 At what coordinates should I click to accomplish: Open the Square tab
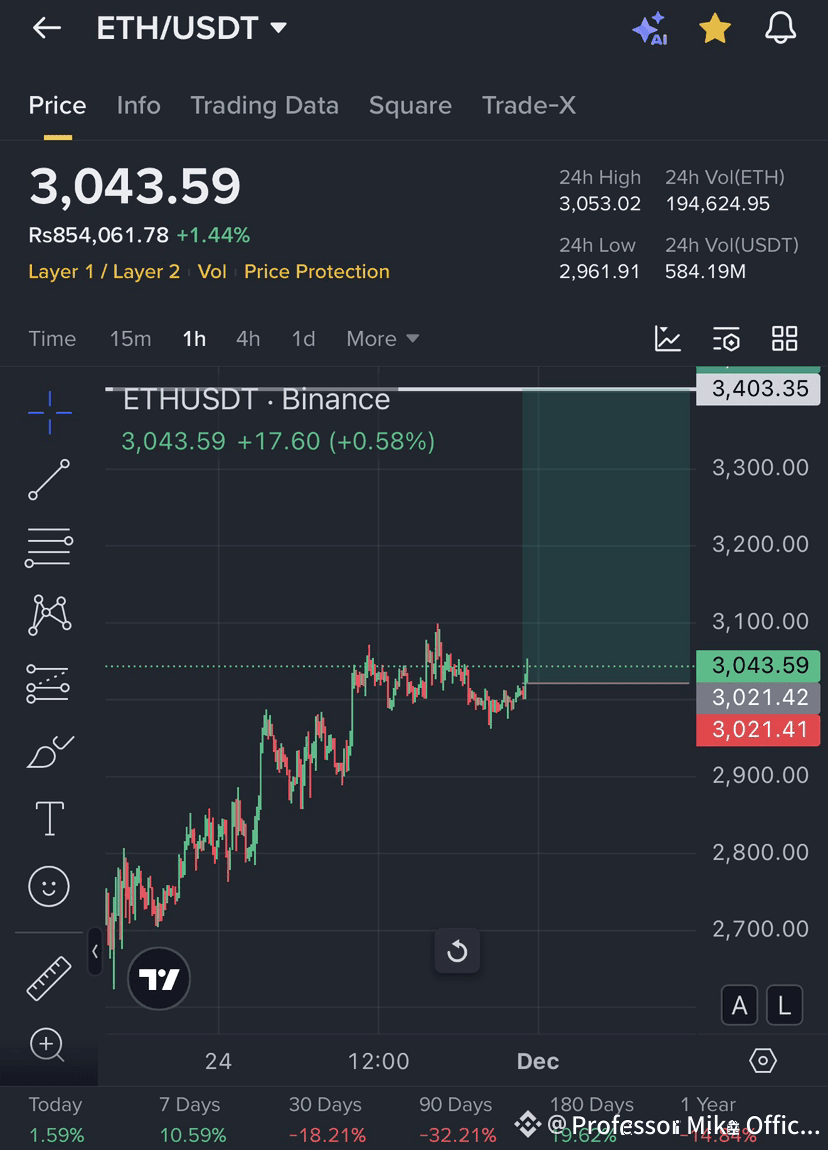tap(410, 106)
